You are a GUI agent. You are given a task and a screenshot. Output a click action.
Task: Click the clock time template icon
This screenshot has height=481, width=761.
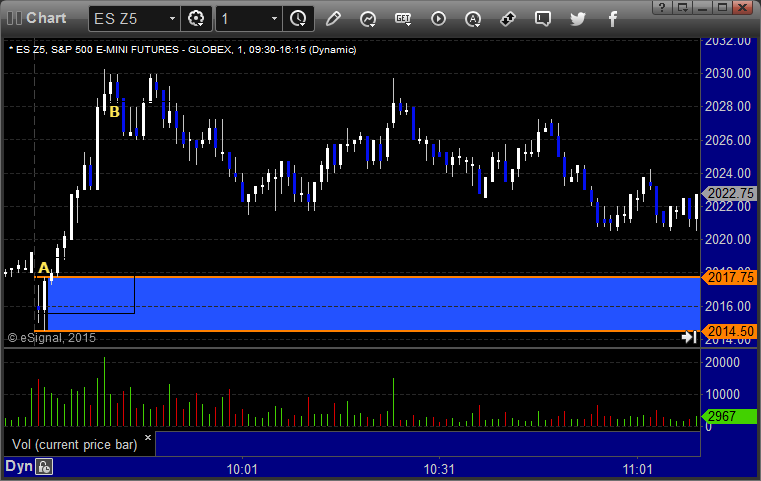(x=297, y=18)
